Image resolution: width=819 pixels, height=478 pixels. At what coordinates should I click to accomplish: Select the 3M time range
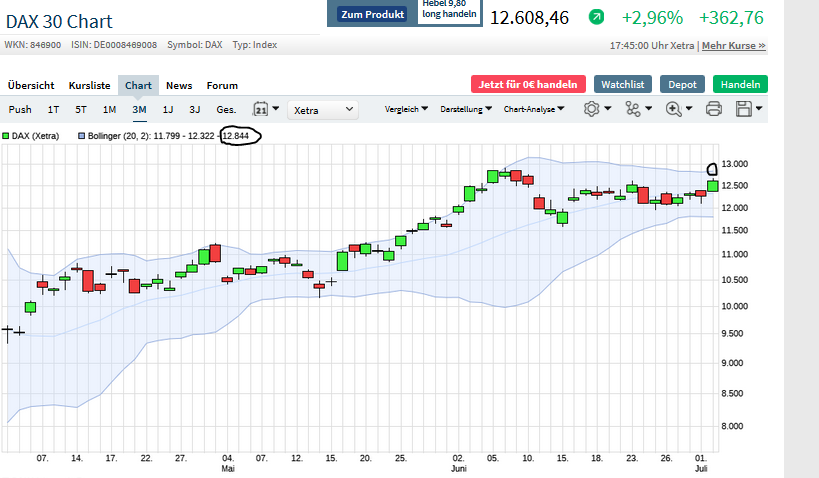click(139, 109)
